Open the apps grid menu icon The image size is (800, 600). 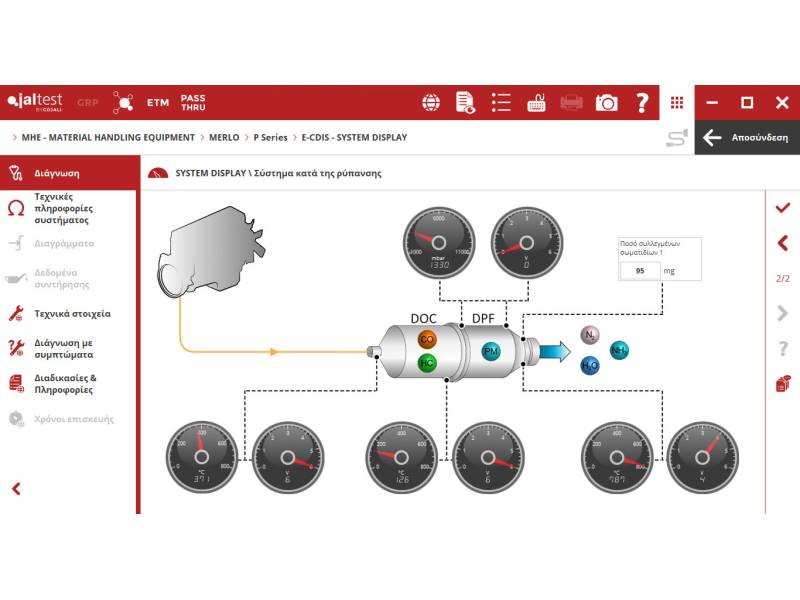pyautogui.click(x=677, y=103)
